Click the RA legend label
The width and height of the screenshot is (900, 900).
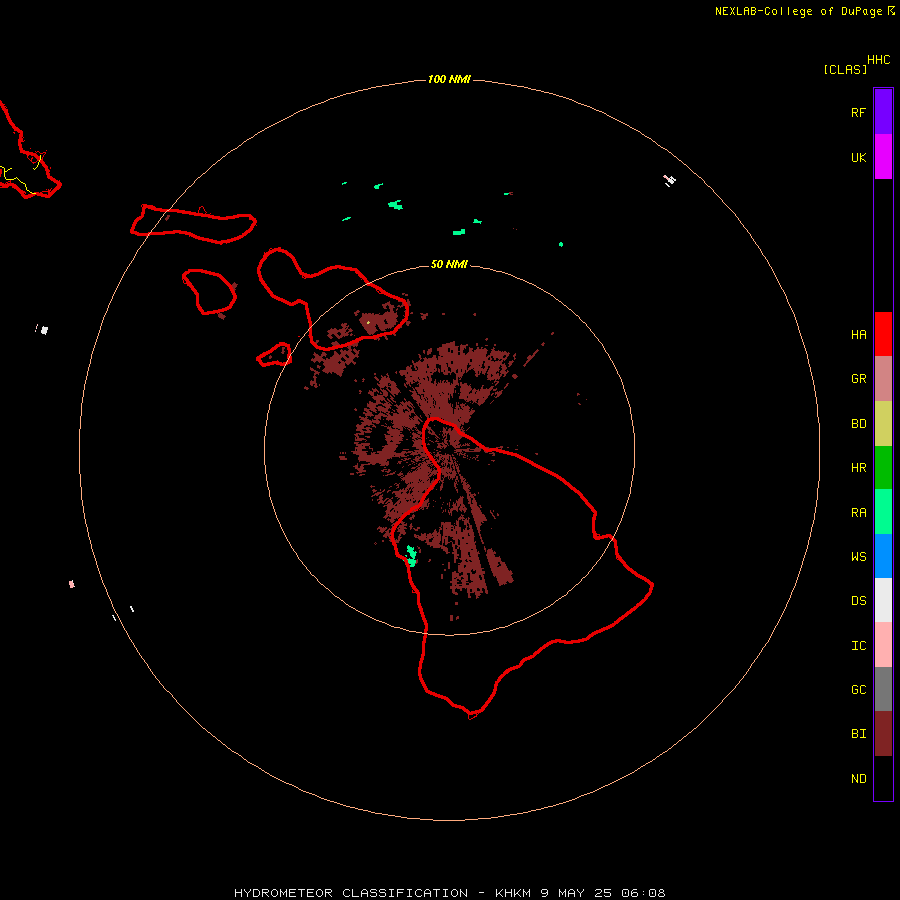point(859,513)
